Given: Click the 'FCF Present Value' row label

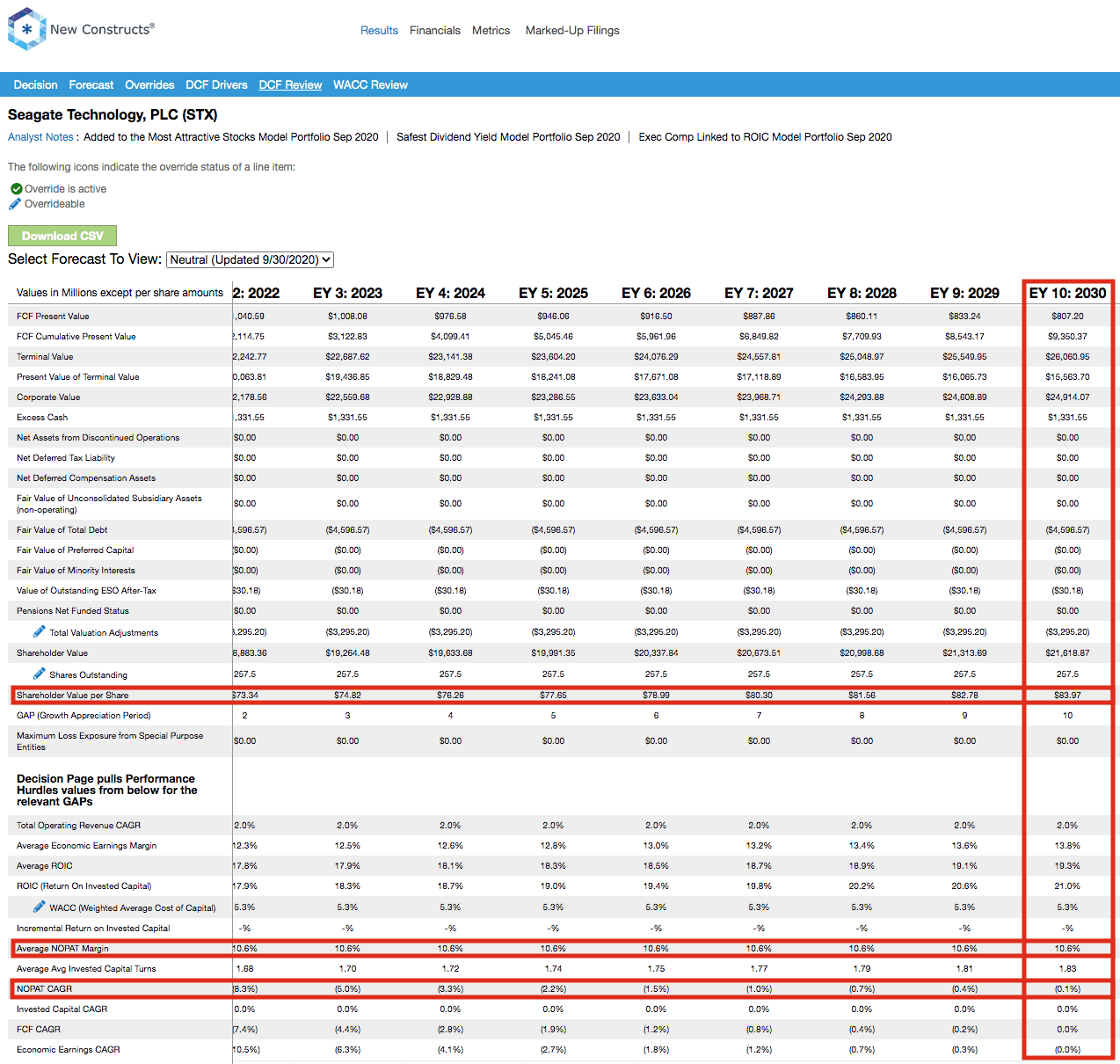Looking at the screenshot, I should [x=53, y=316].
